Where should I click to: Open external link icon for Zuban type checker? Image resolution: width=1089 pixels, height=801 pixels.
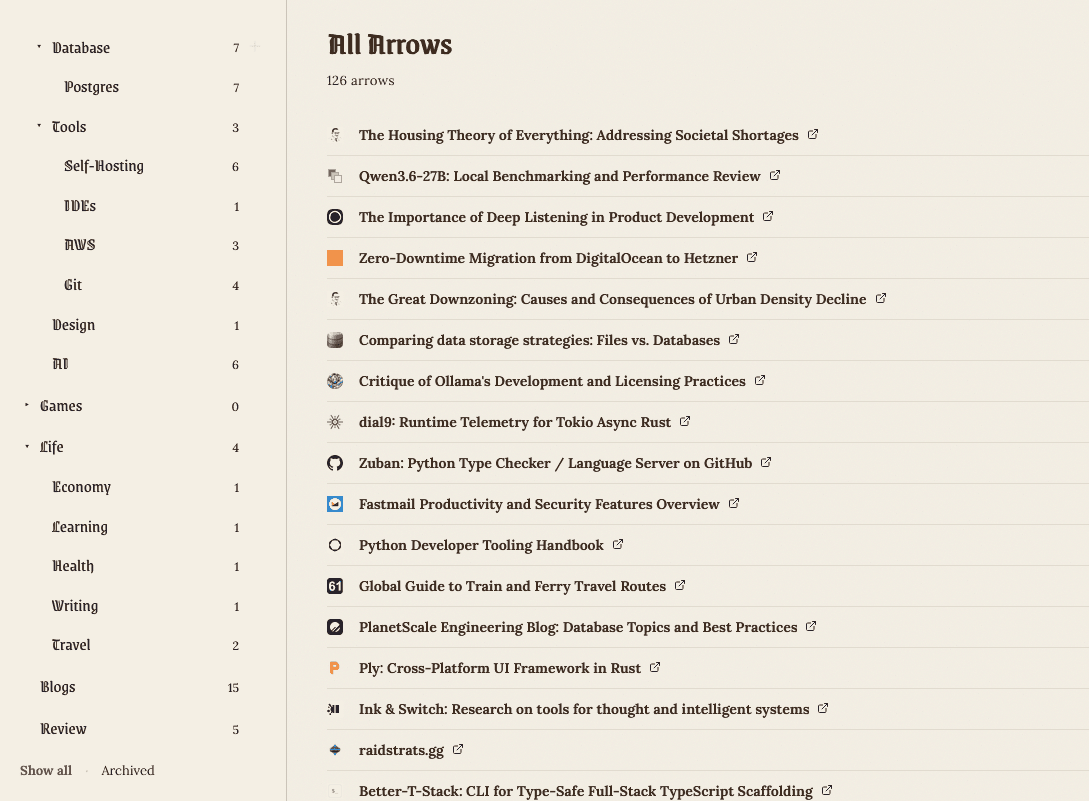[x=765, y=462]
